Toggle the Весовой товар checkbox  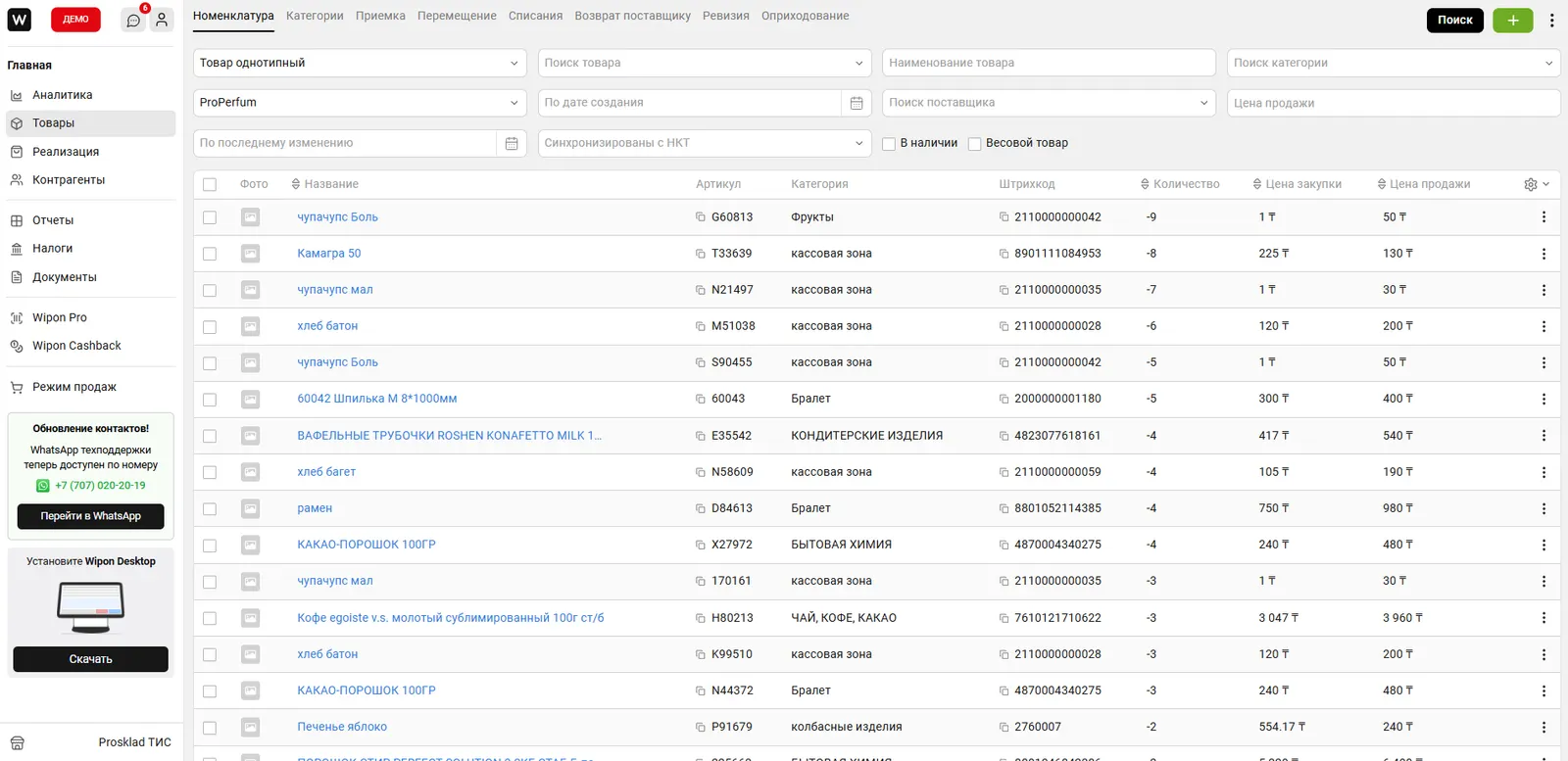click(974, 144)
